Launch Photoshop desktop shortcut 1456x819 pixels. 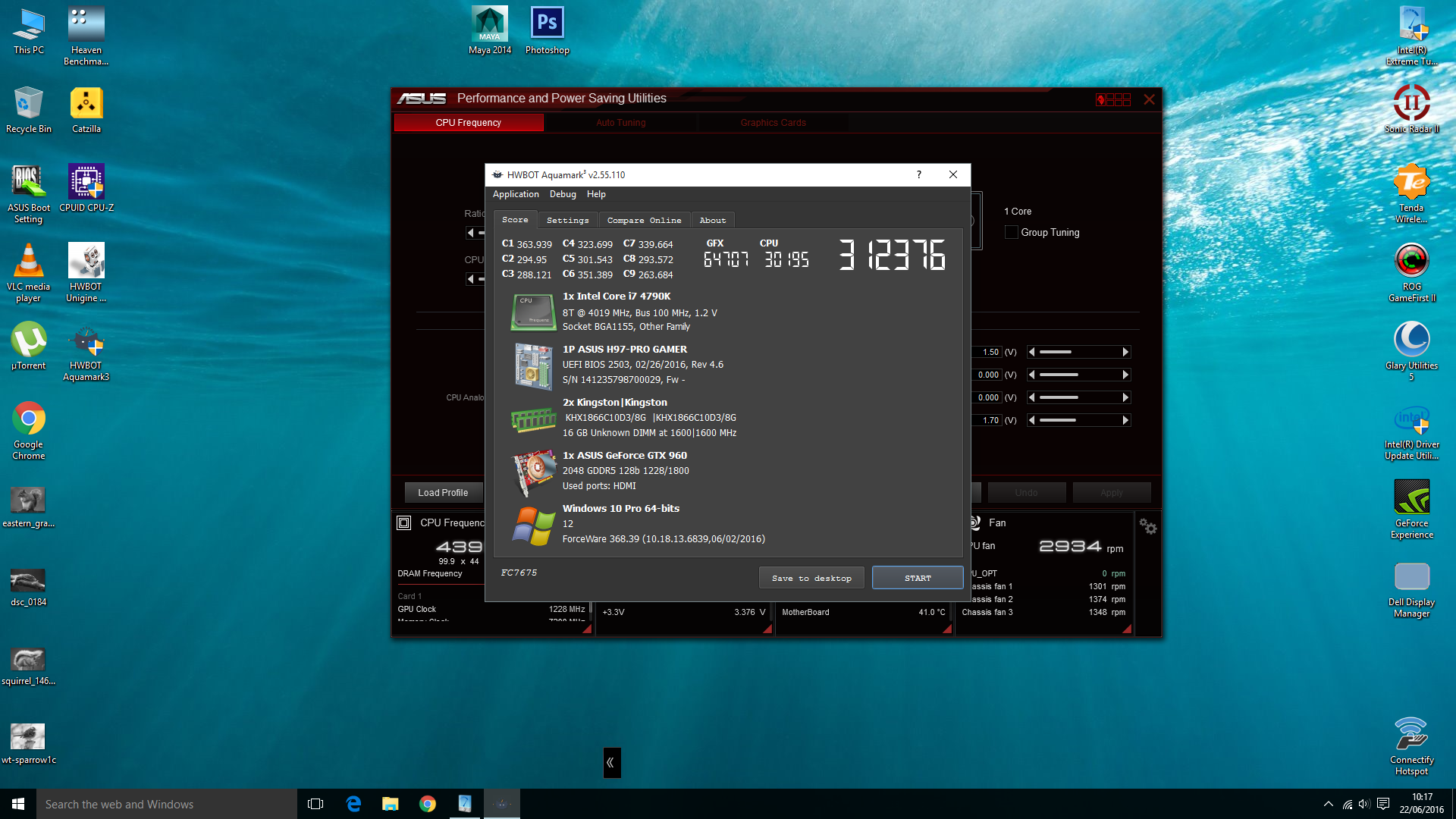pos(547,31)
